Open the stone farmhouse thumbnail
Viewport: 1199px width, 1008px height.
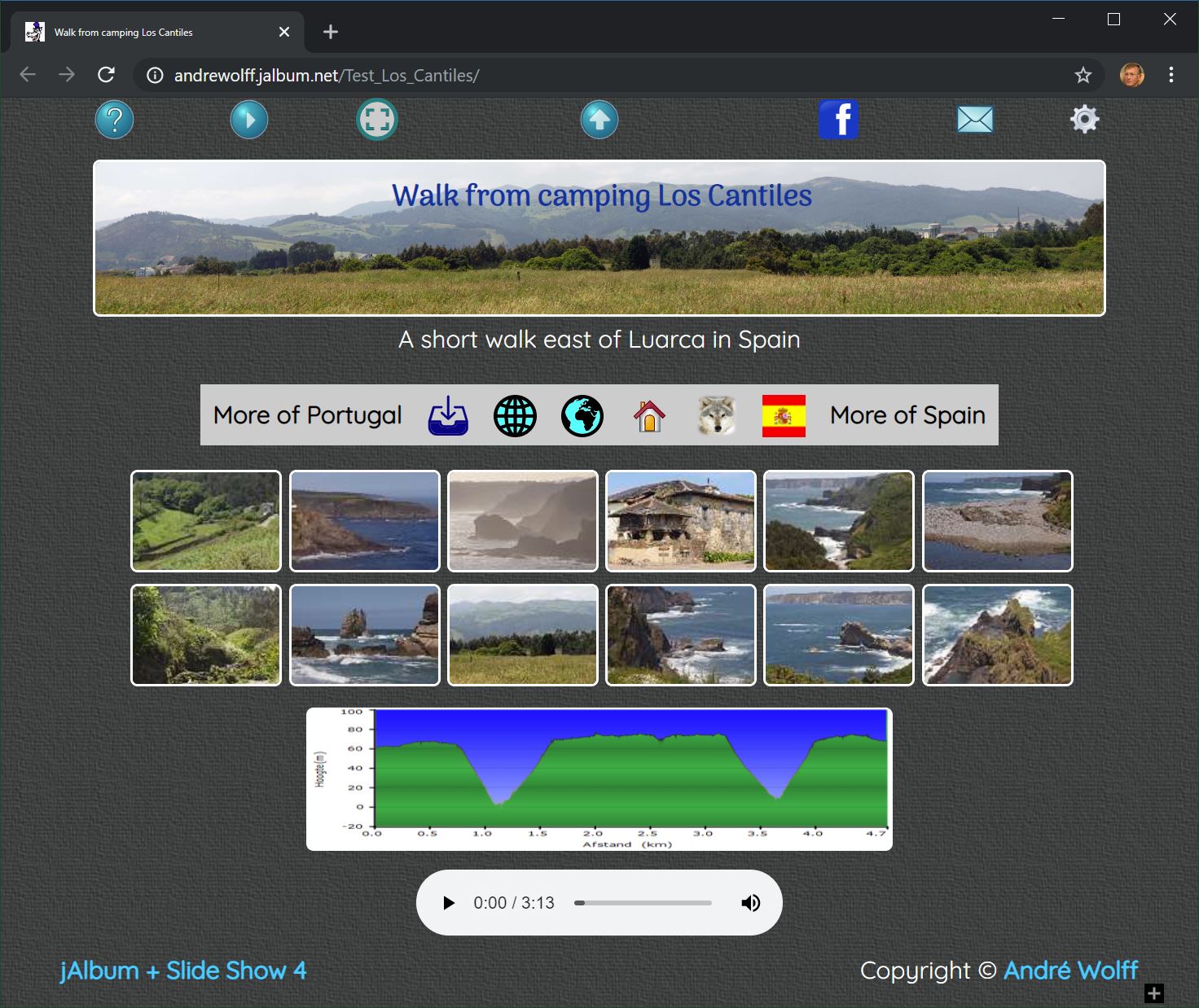click(x=681, y=521)
